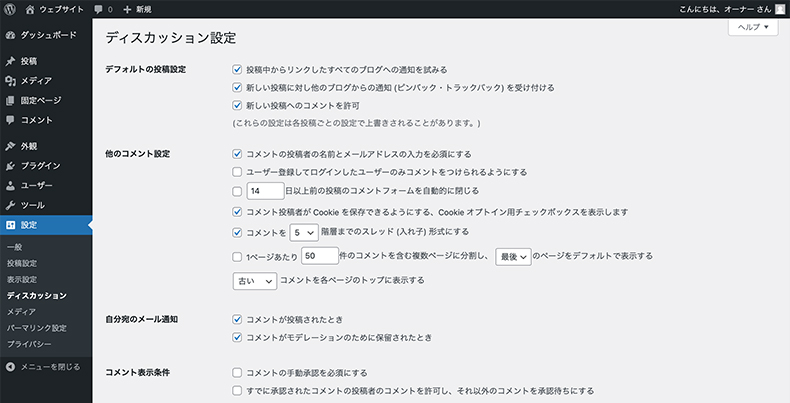Uncheck 新しい投稿へのコメントを許可
Image resolution: width=790 pixels, height=403 pixels.
coord(237,106)
